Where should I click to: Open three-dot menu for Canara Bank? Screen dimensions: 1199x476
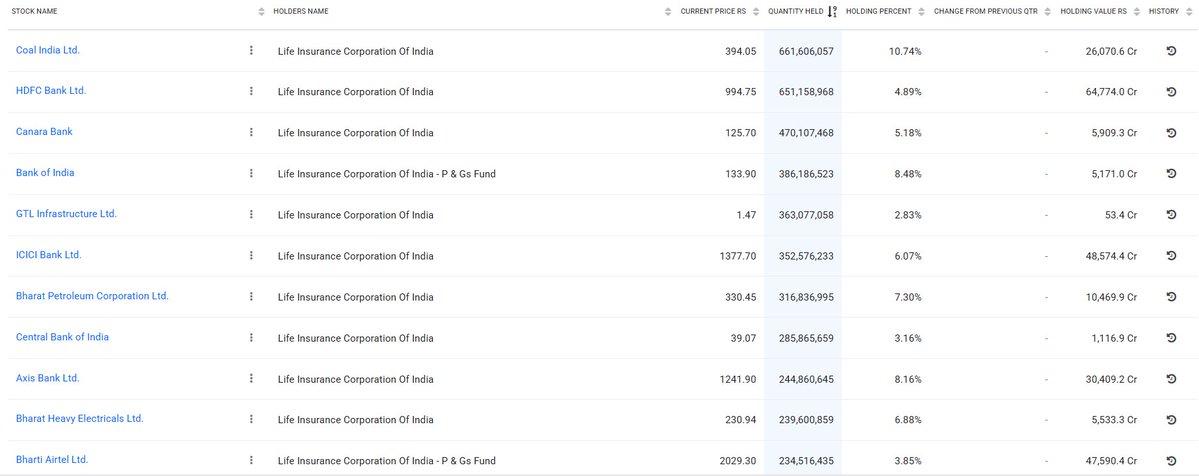click(x=251, y=132)
